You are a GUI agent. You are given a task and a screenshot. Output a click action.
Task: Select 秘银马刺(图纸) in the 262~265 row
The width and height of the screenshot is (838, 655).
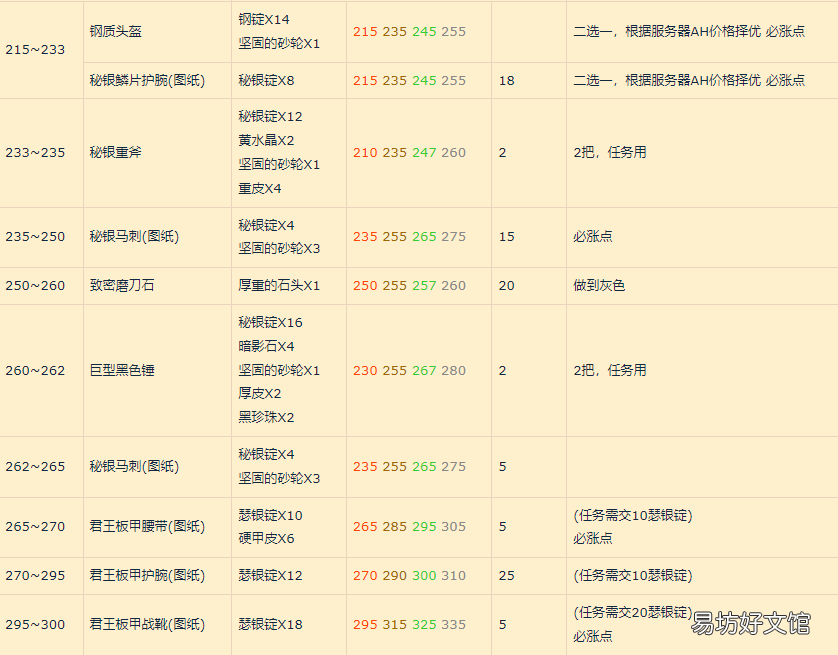point(134,467)
